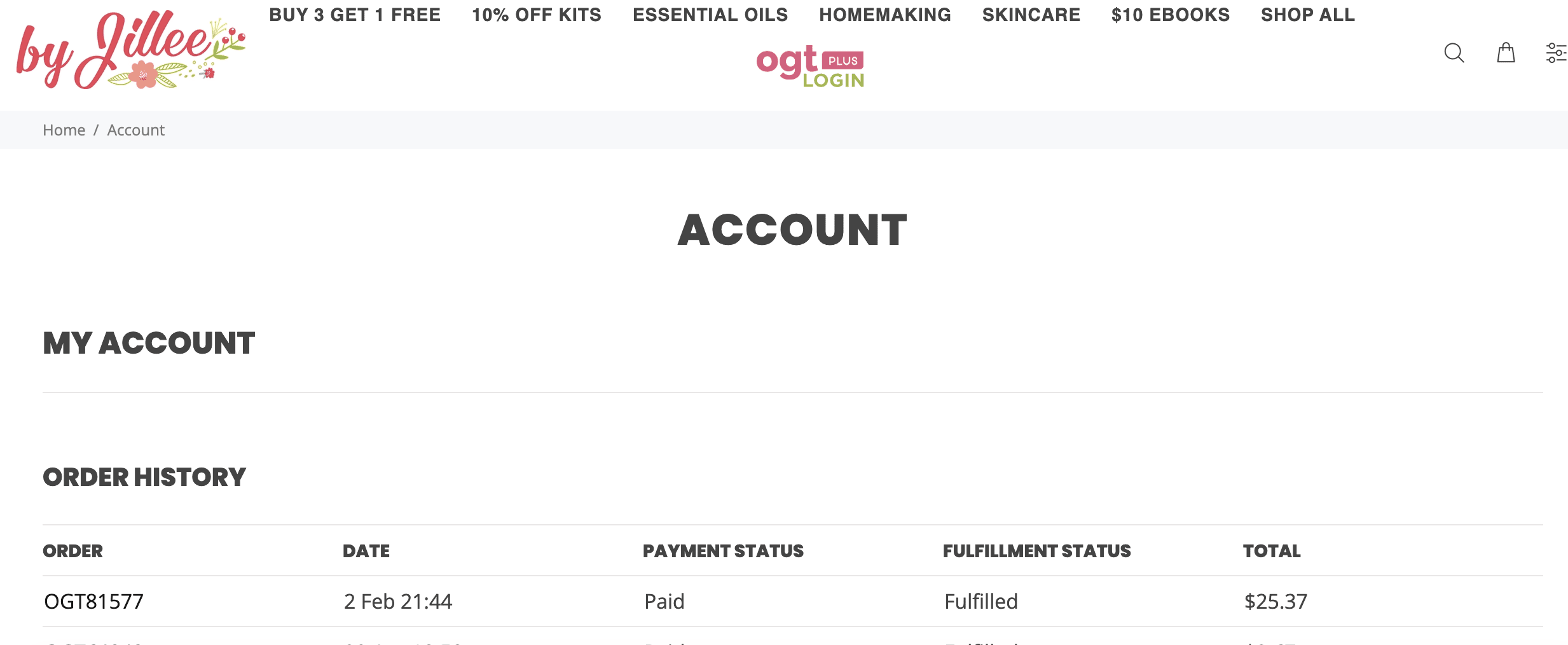
Task: Click the by Jillee logo
Action: click(x=130, y=51)
